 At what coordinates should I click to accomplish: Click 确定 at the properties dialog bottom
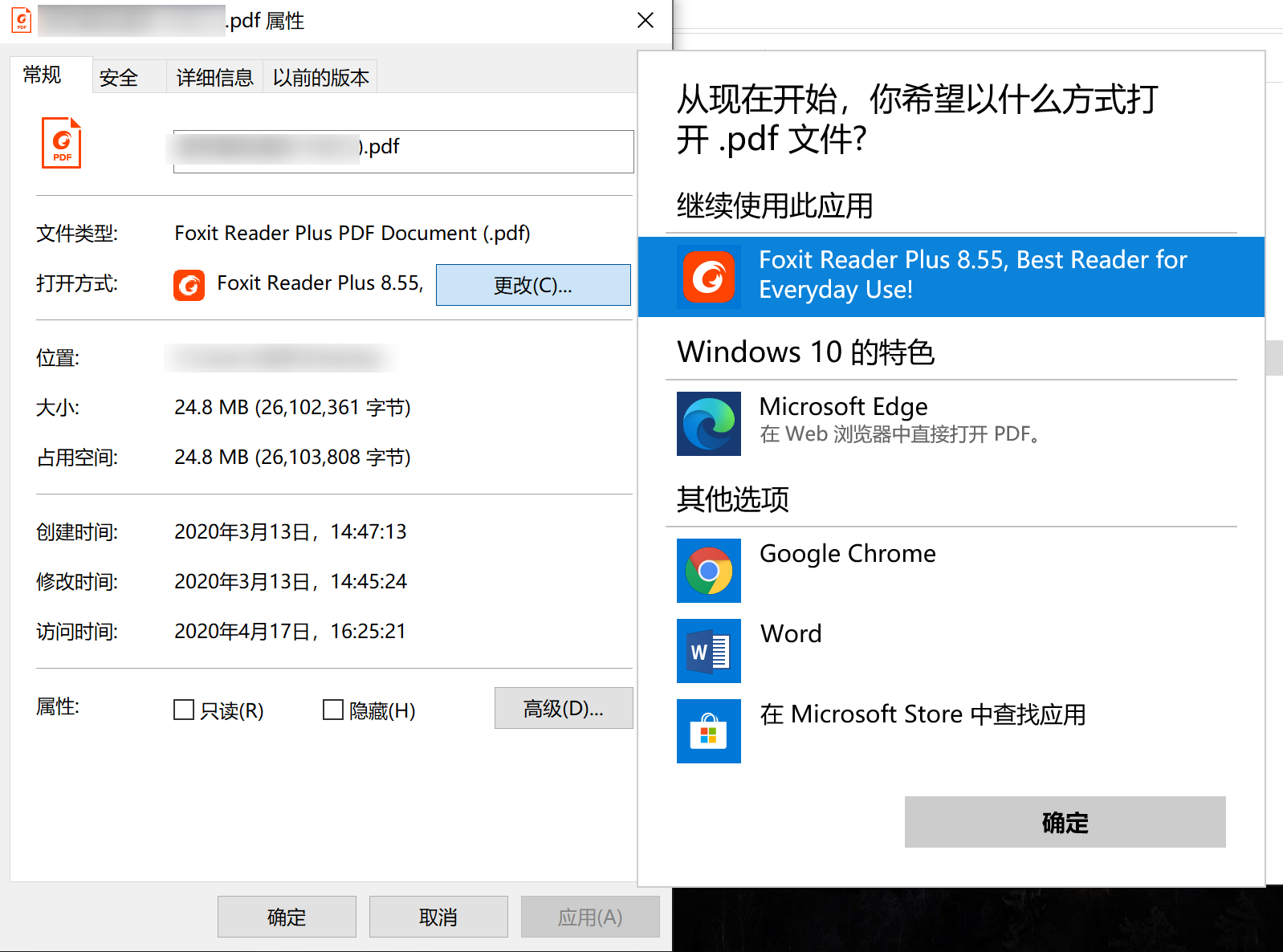coord(287,917)
